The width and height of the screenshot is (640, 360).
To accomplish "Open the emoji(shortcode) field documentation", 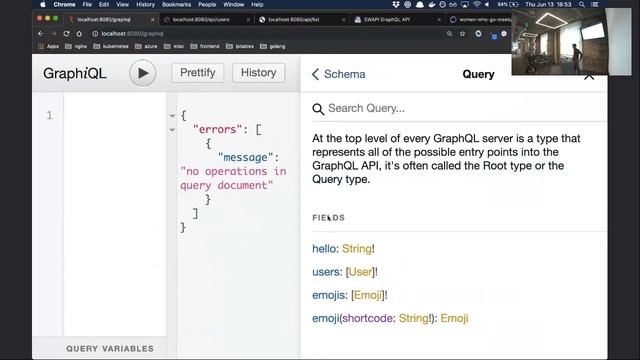I will pos(325,318).
